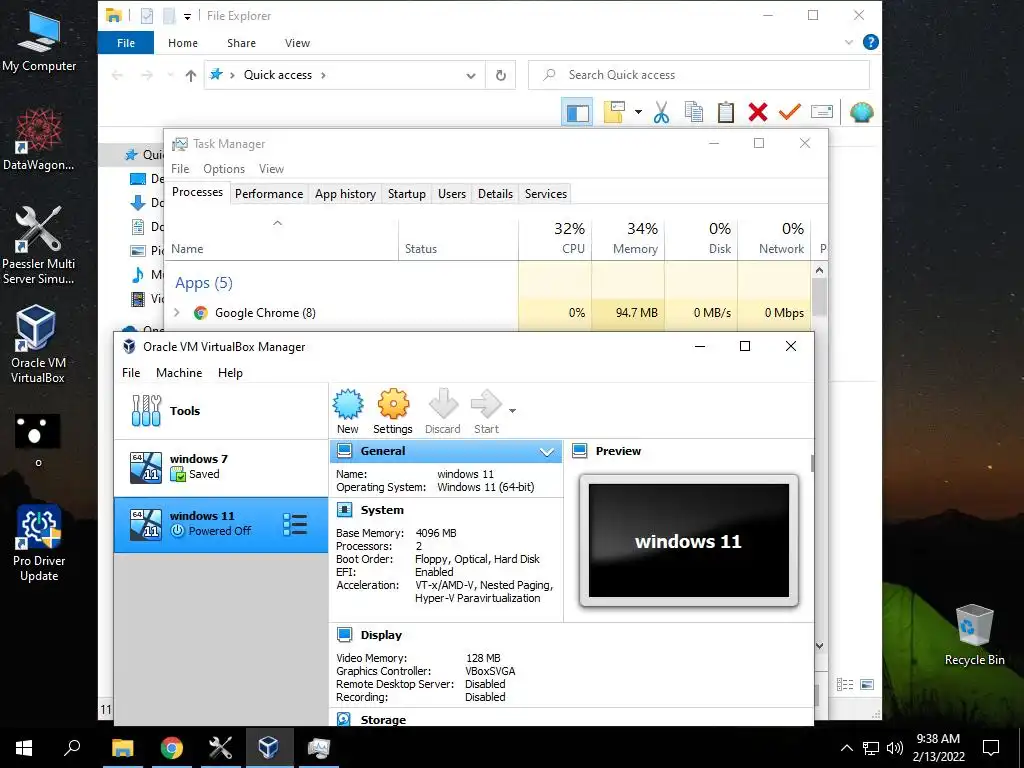Viewport: 1024px width, 768px height.
Task: Open the Start button dropdown arrow in VirtualBox
Action: [513, 411]
